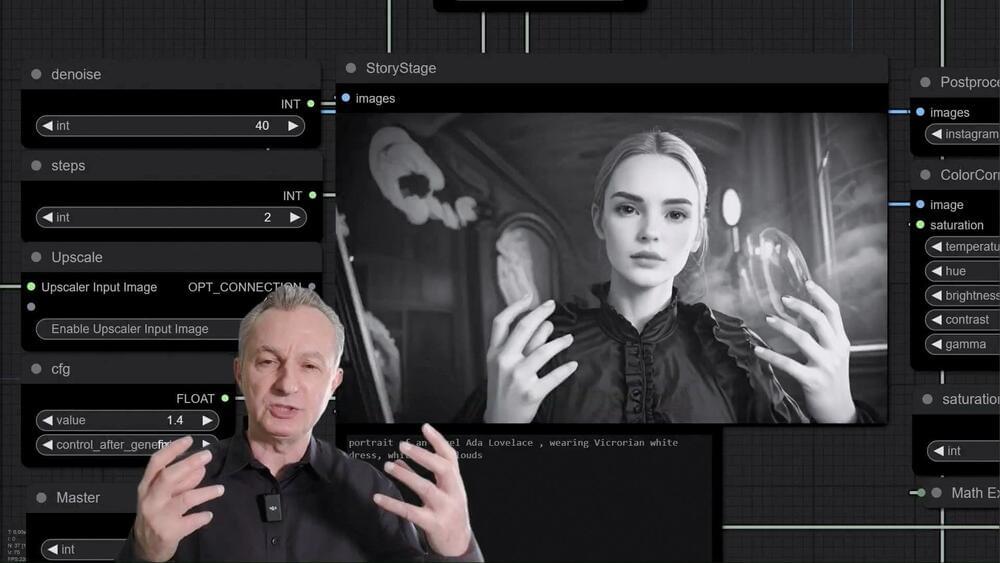Collapse the steps node via its dot
Screen dimensions: 1000x563
(x=36, y=166)
